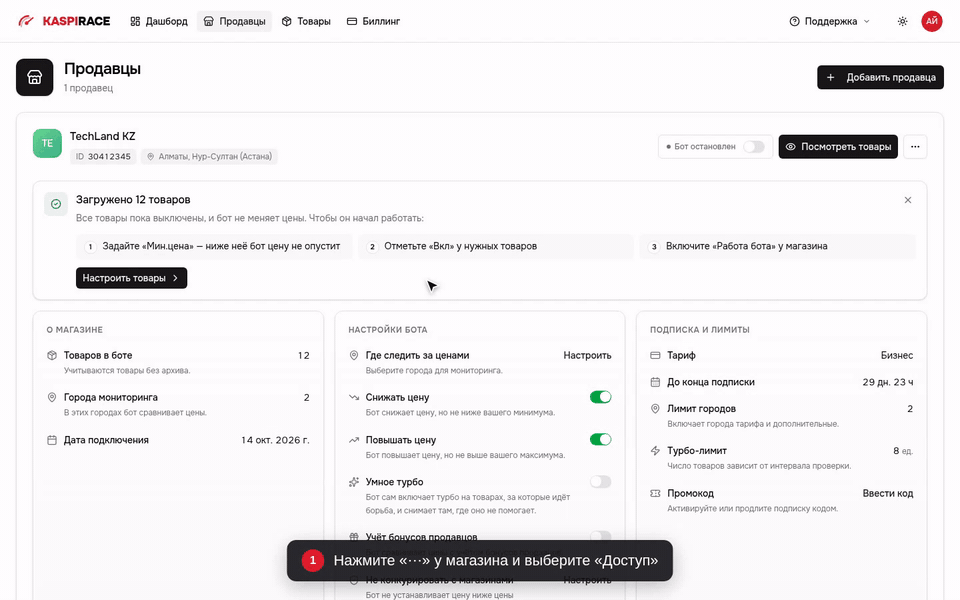
Task: Click the 'TechLand KZ' store name
Action: pos(102,137)
